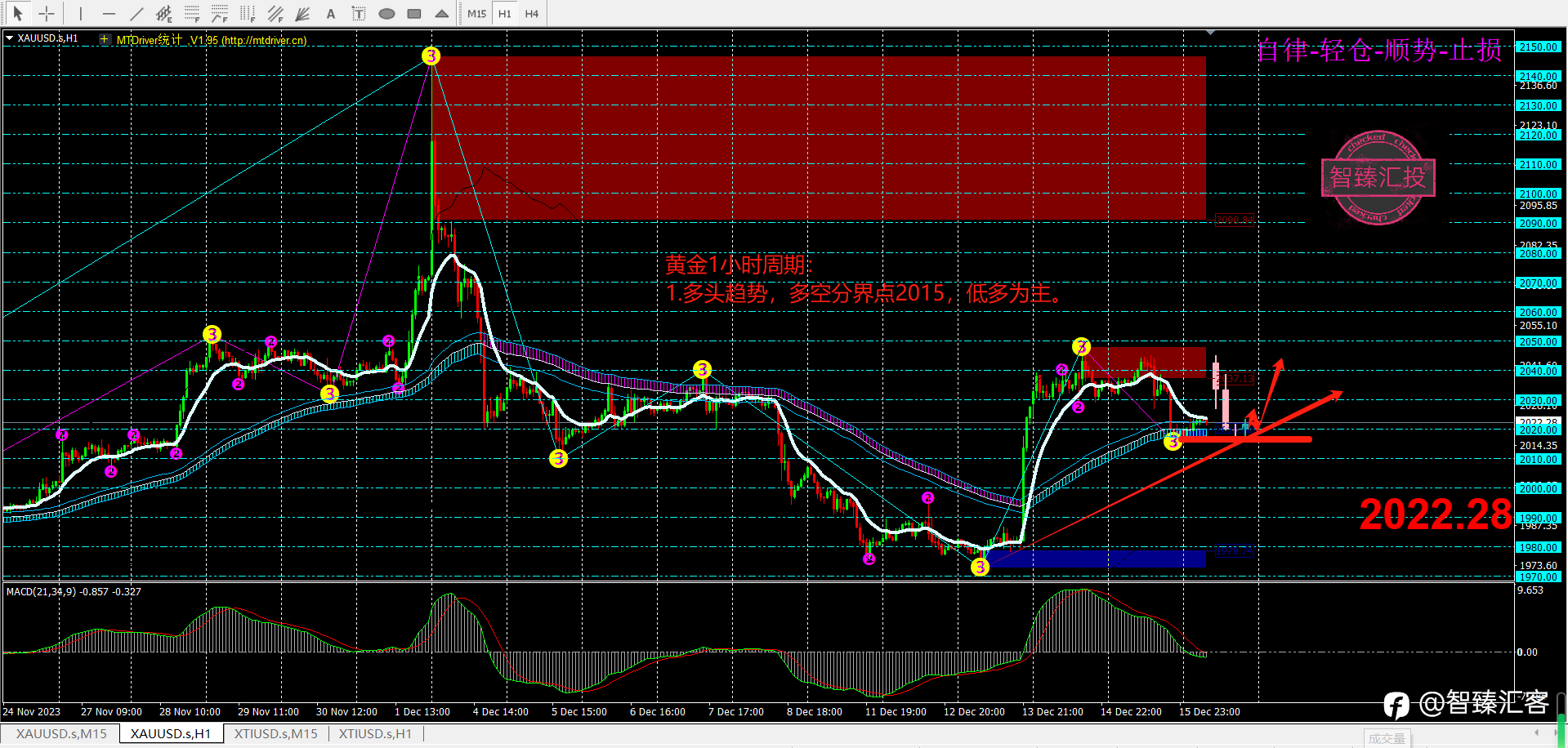This screenshot has height=748, width=1568.
Task: Click the 24 Nov 2023 time axis label
Action: click(32, 711)
